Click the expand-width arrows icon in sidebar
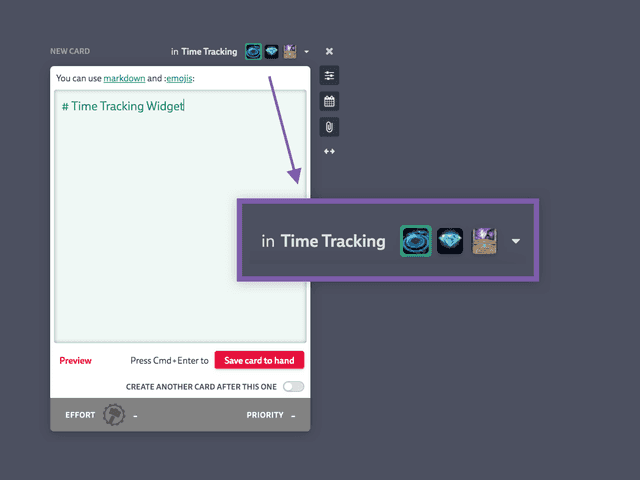The image size is (640, 480). pyautogui.click(x=329, y=151)
